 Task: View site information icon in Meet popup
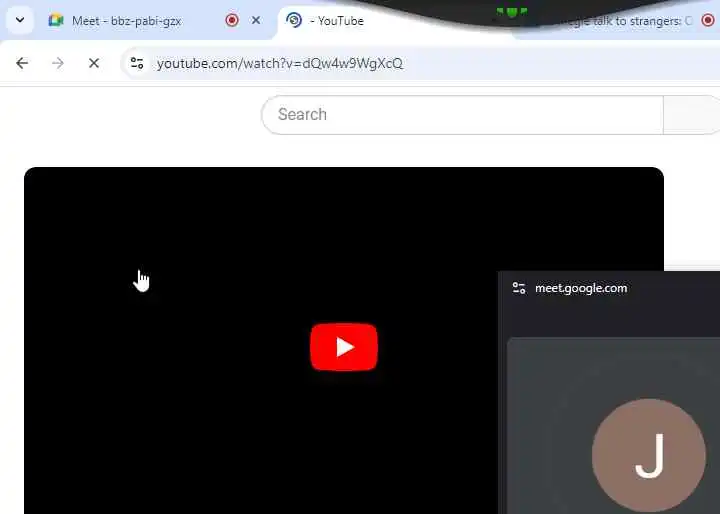click(519, 288)
